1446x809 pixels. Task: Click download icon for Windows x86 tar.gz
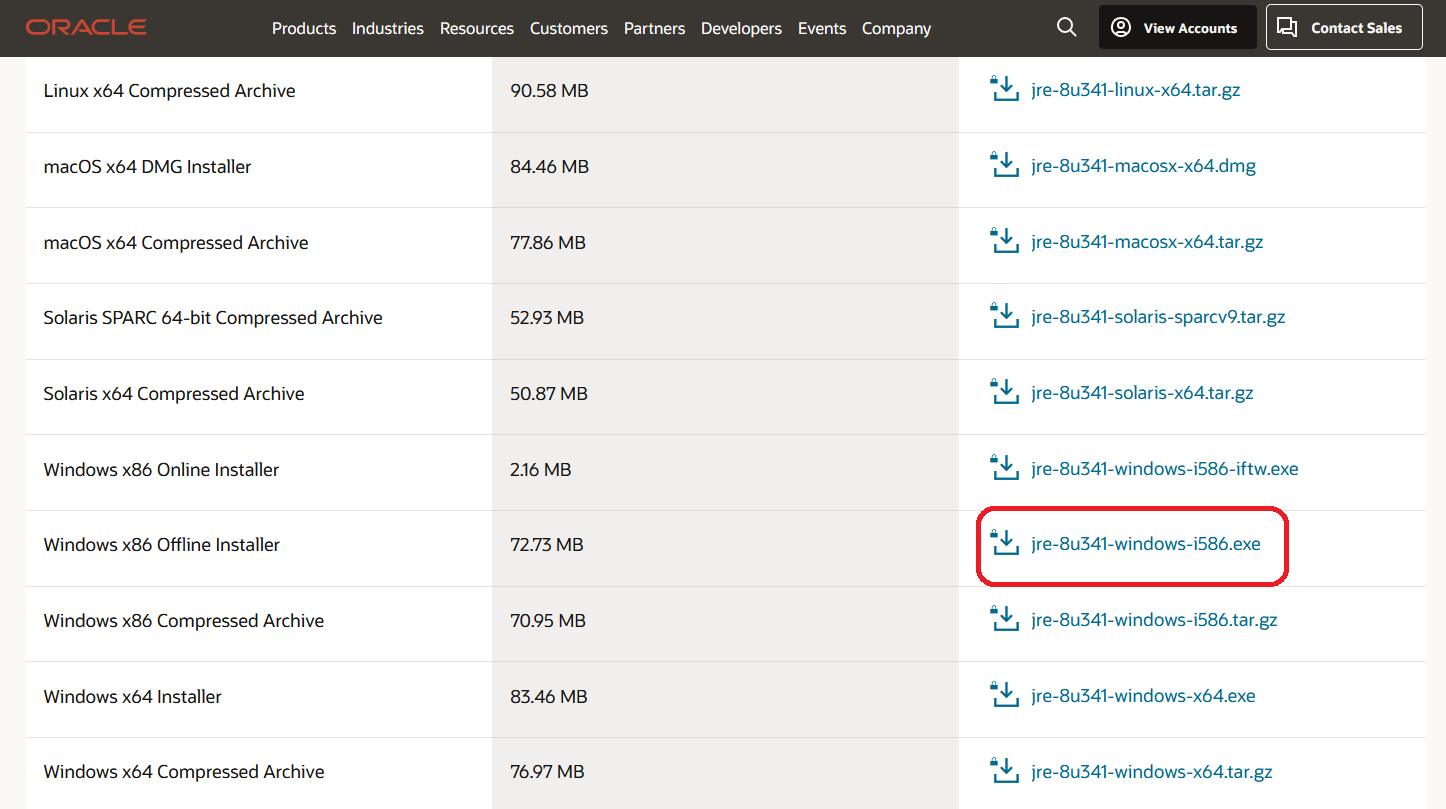[1003, 620]
